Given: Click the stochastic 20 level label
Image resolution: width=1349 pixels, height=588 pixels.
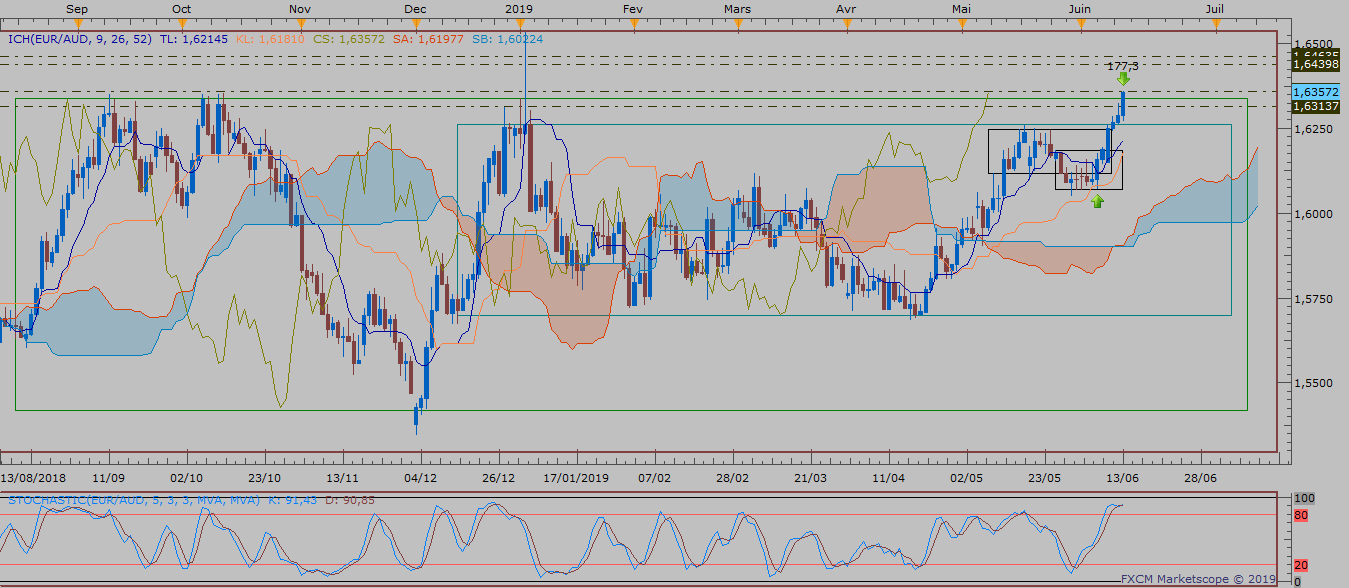Looking at the screenshot, I should tap(1302, 565).
